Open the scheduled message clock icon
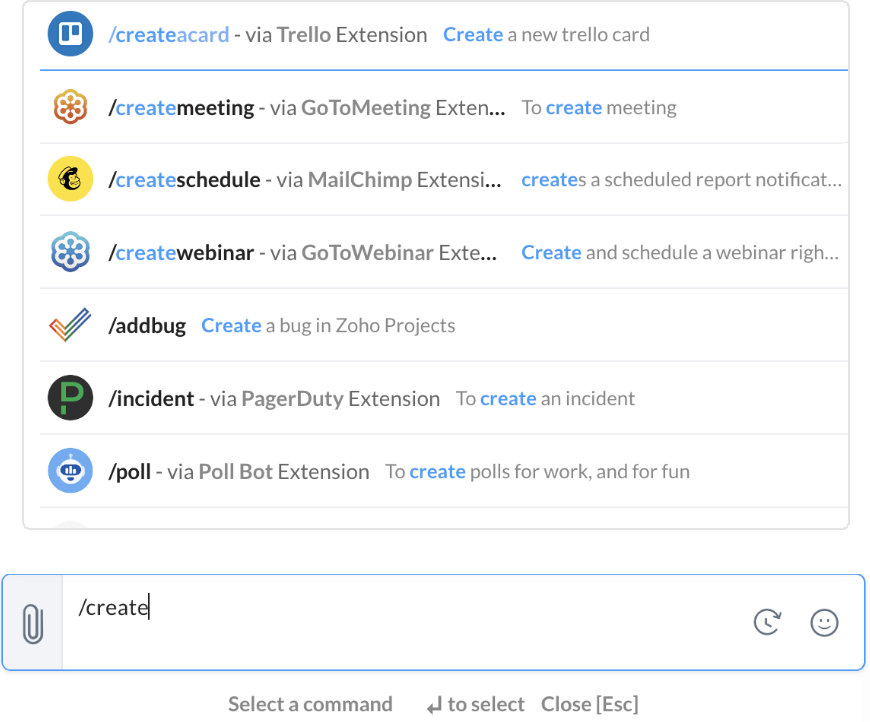 pyautogui.click(x=767, y=623)
